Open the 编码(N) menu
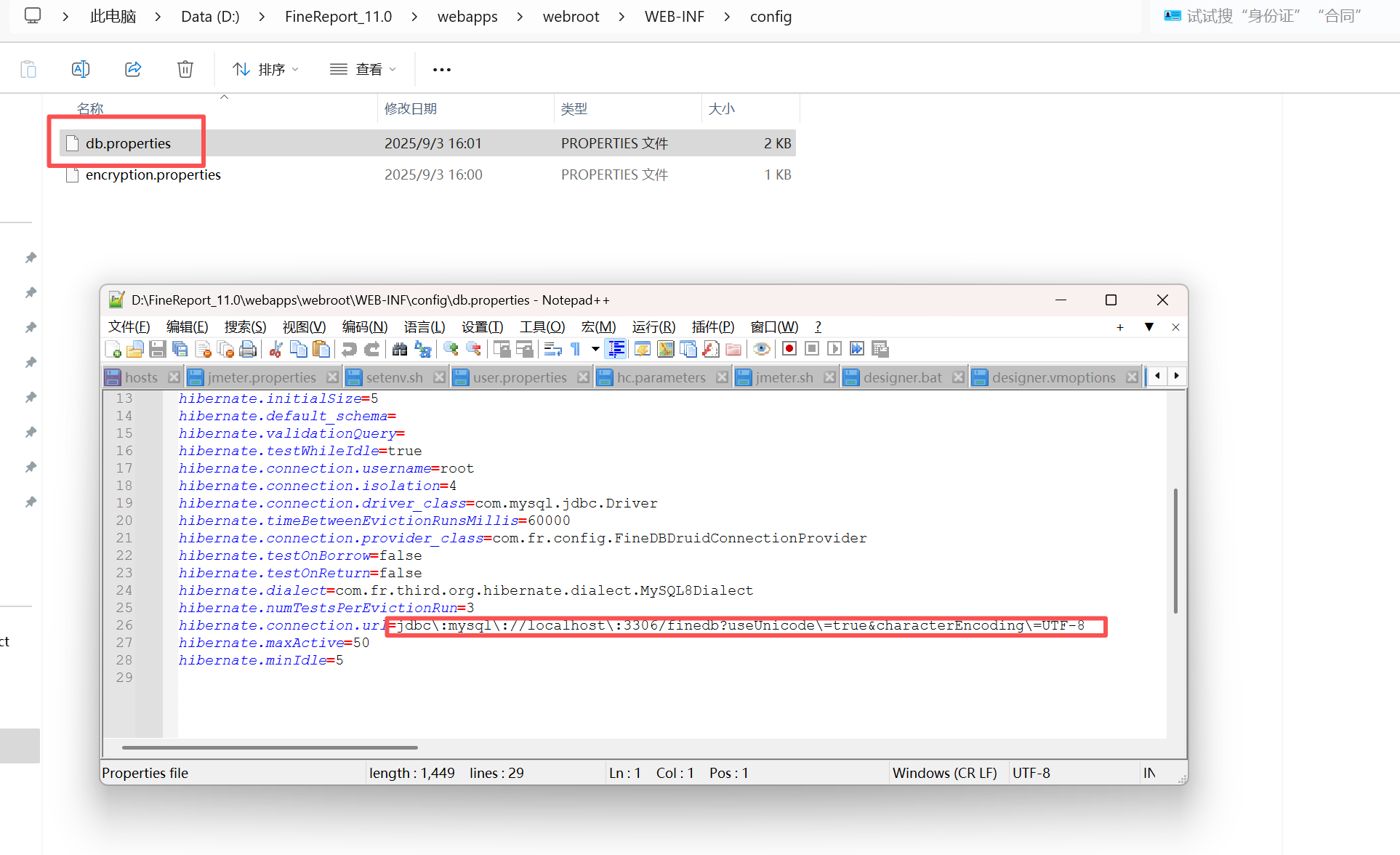 (x=365, y=327)
